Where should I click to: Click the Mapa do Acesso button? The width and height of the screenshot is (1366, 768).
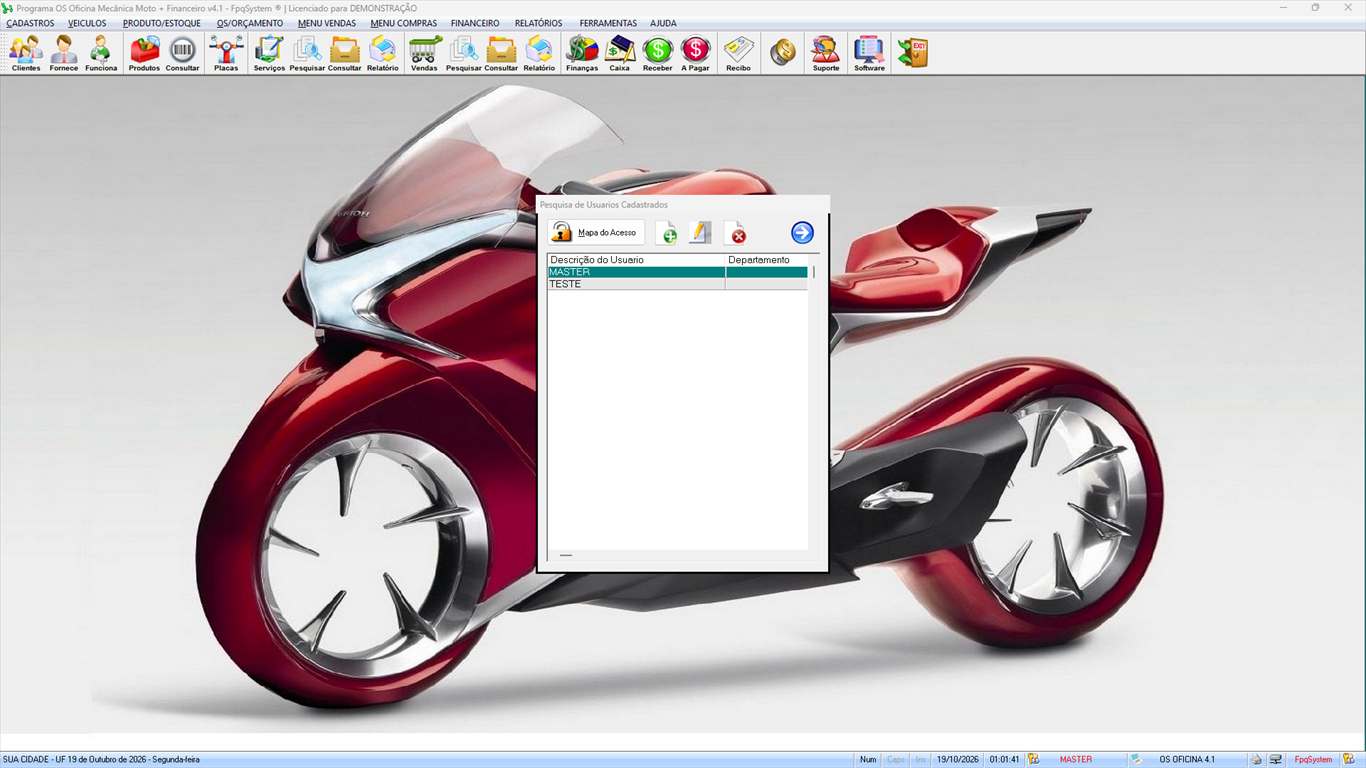(596, 233)
